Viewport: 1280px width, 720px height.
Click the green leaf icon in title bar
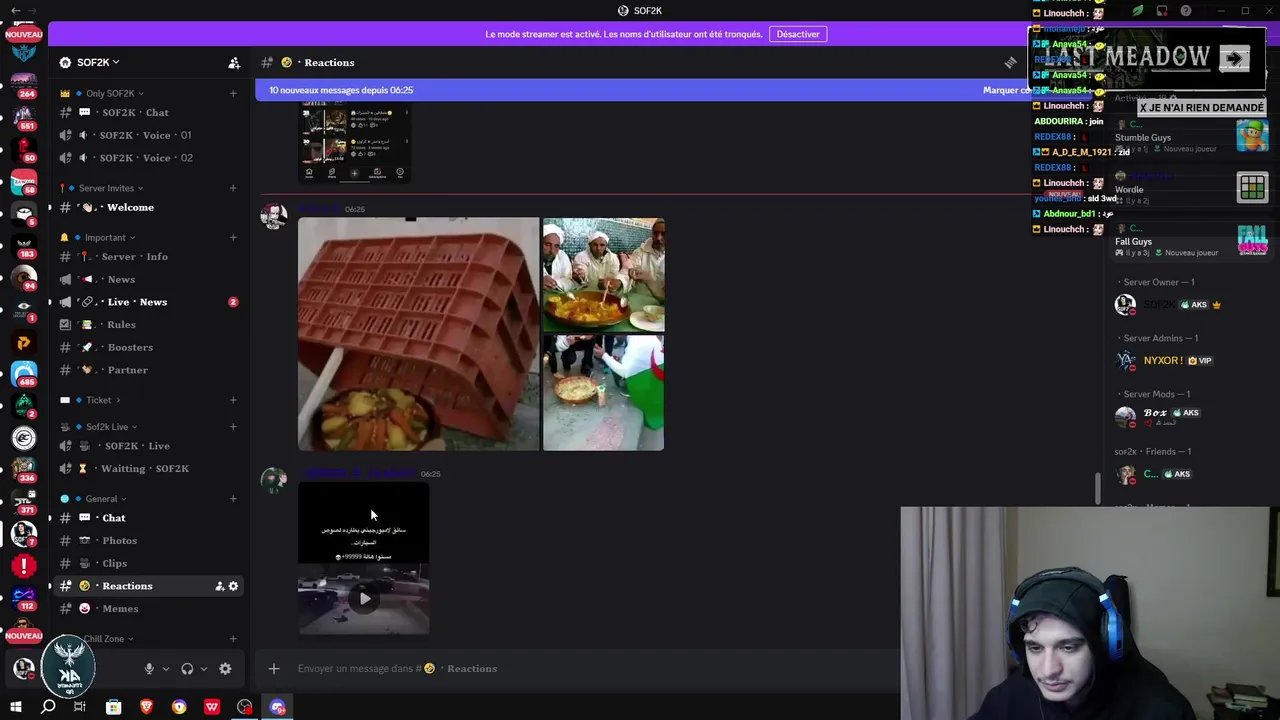point(1138,11)
